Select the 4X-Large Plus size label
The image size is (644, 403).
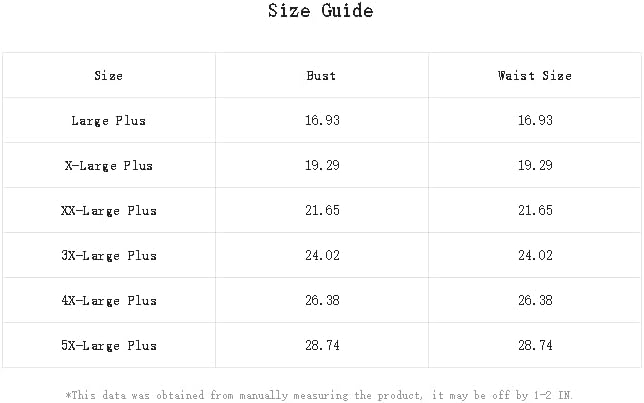pos(108,301)
